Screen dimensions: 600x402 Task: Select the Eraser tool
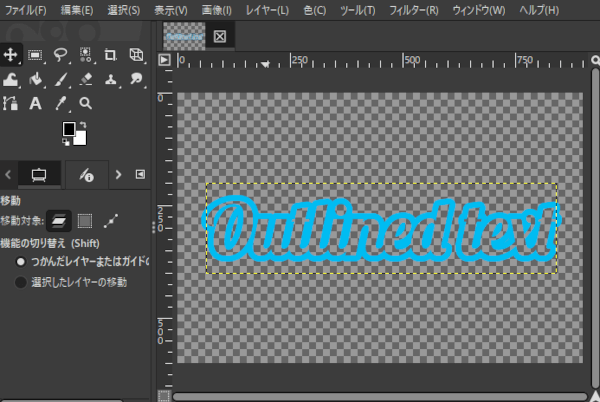pos(86,79)
